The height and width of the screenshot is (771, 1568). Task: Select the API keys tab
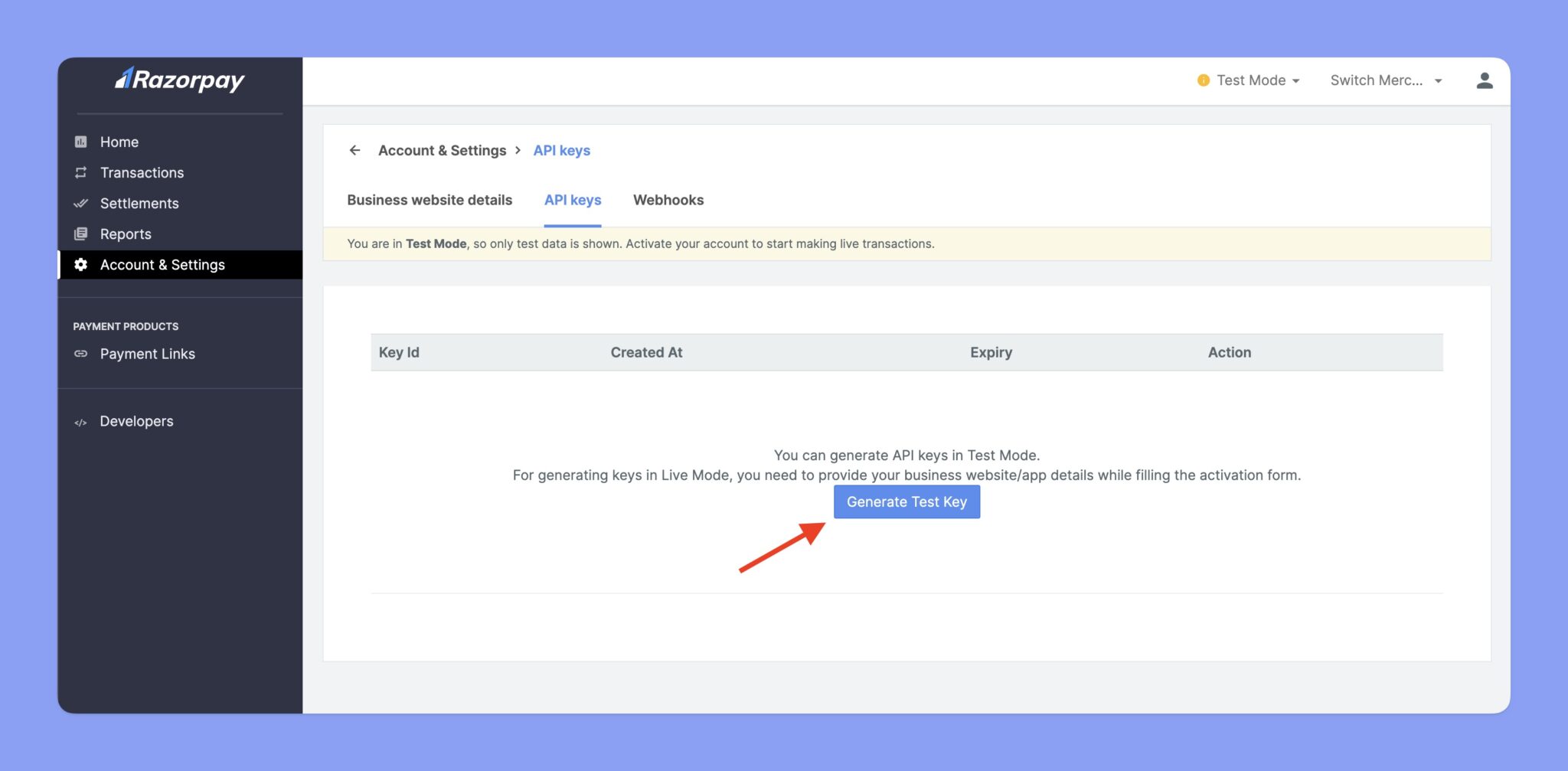point(573,200)
